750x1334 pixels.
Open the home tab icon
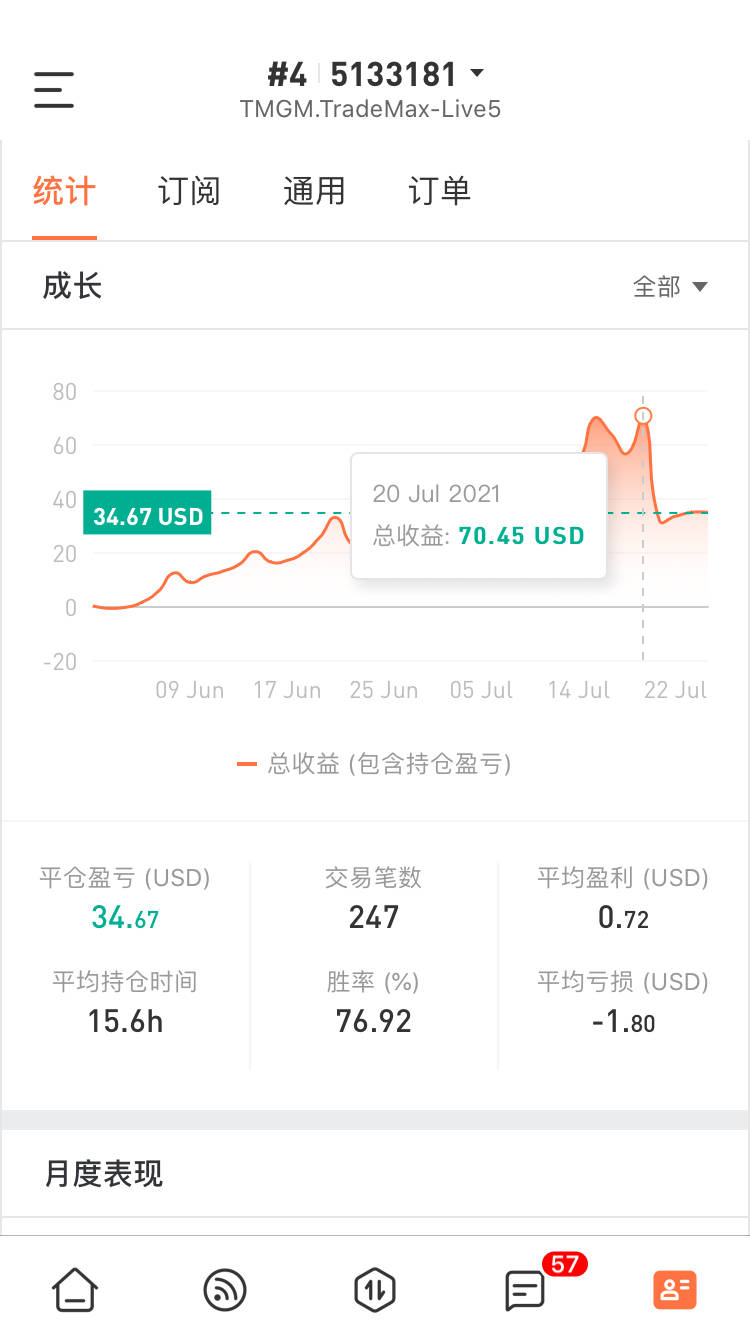pyautogui.click(x=75, y=1289)
